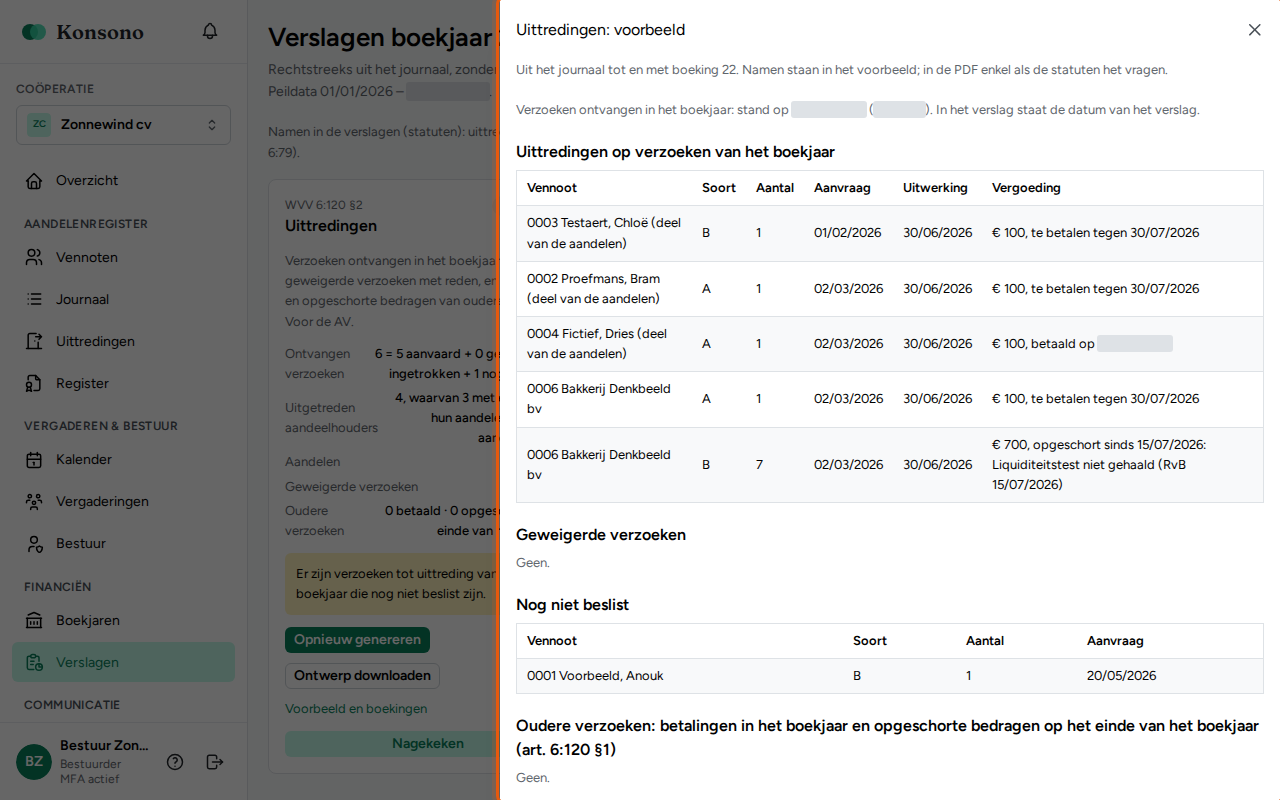Click the Verslagen report icon
The width and height of the screenshot is (1280, 800).
[34, 662]
